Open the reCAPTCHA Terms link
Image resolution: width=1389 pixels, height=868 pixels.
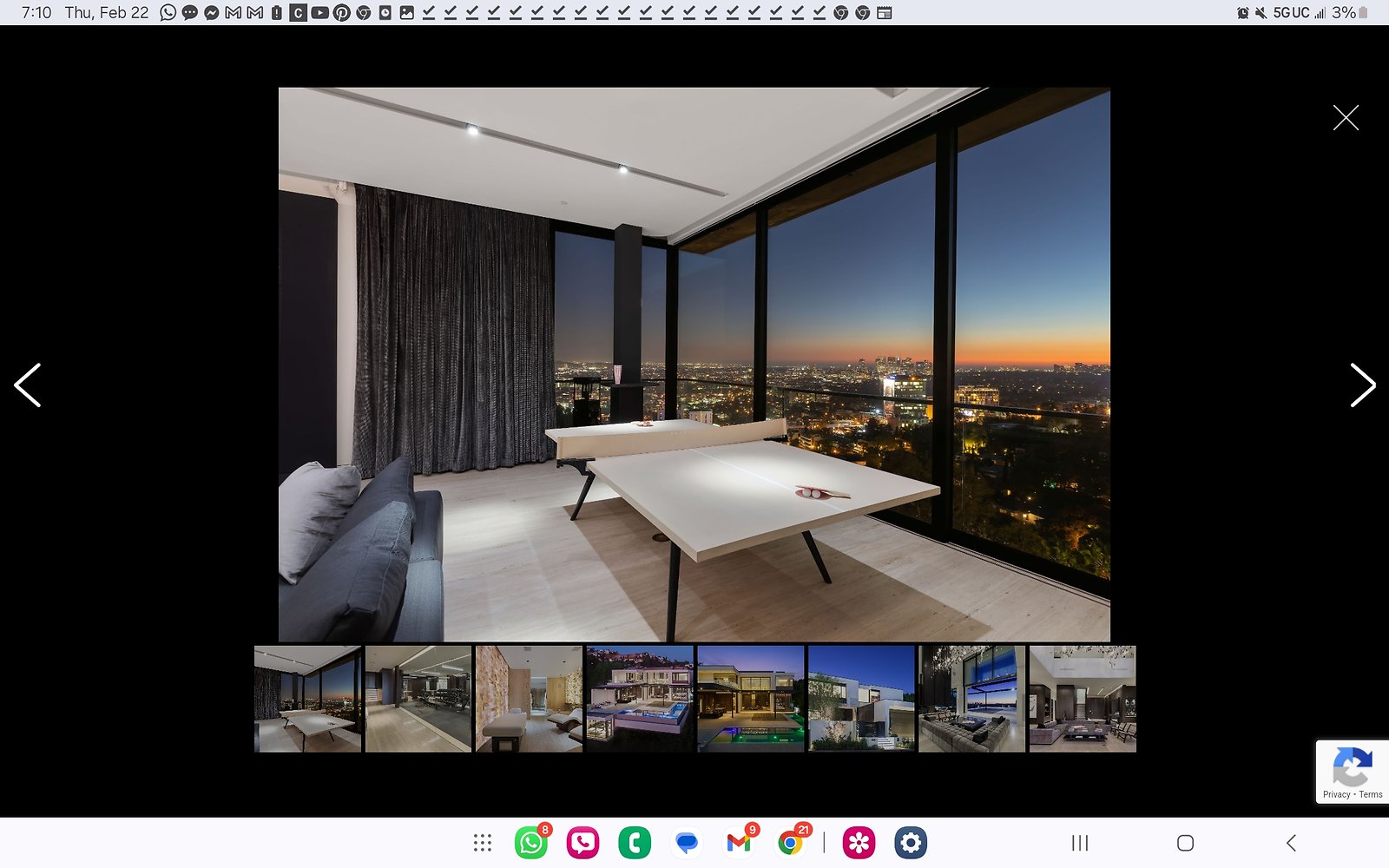click(x=1371, y=794)
